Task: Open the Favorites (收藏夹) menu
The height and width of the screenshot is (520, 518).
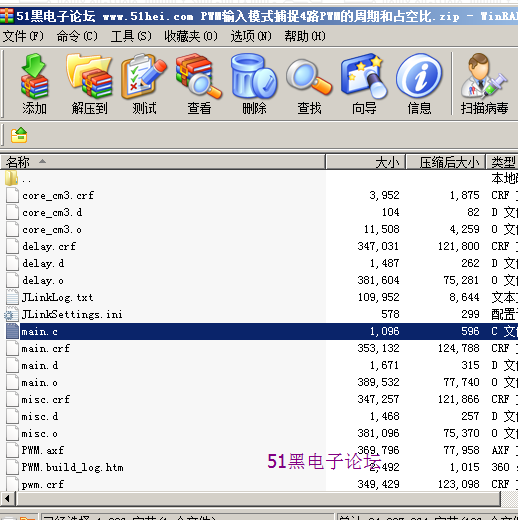Action: [x=191, y=36]
